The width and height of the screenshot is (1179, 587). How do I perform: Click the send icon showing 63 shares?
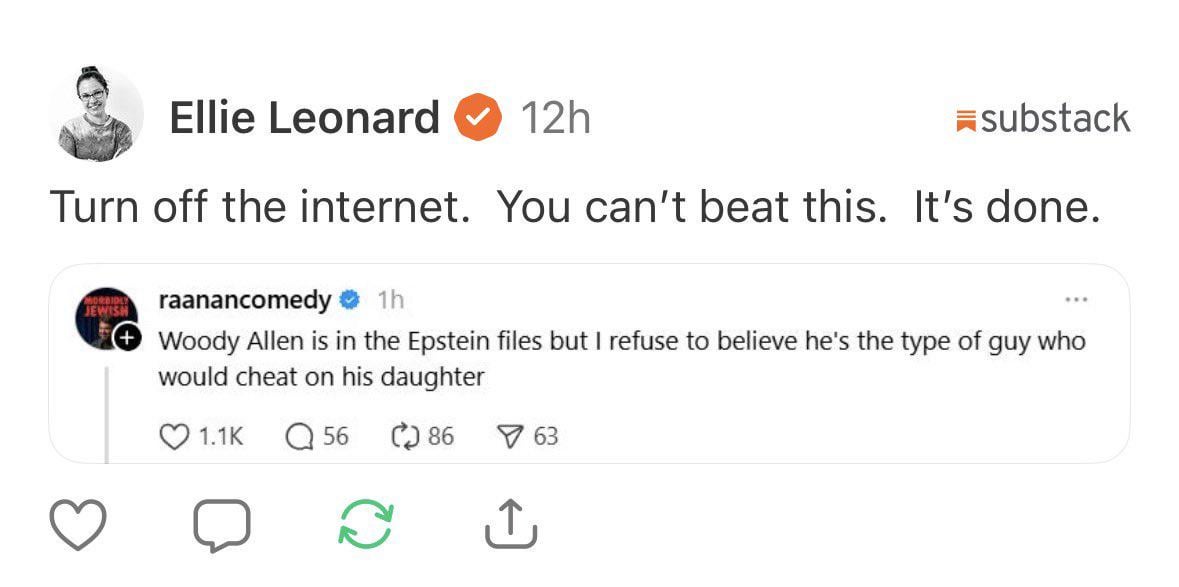pyautogui.click(x=511, y=436)
